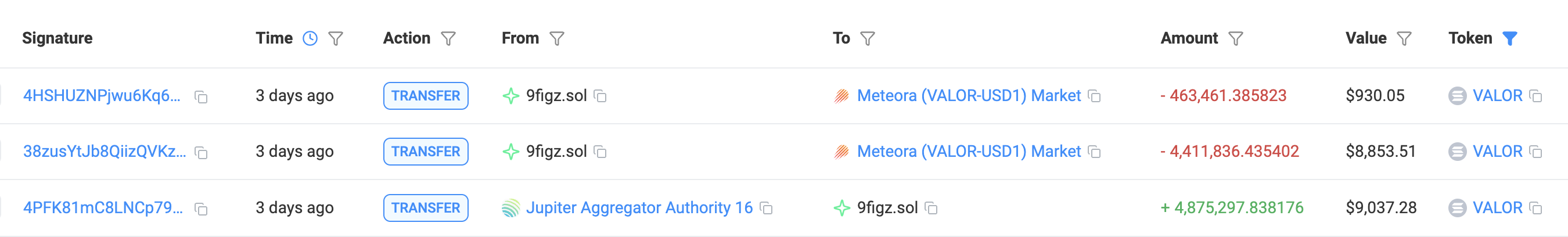Open the Time column filter
The height and width of the screenshot is (237, 1568).
pyautogui.click(x=336, y=39)
